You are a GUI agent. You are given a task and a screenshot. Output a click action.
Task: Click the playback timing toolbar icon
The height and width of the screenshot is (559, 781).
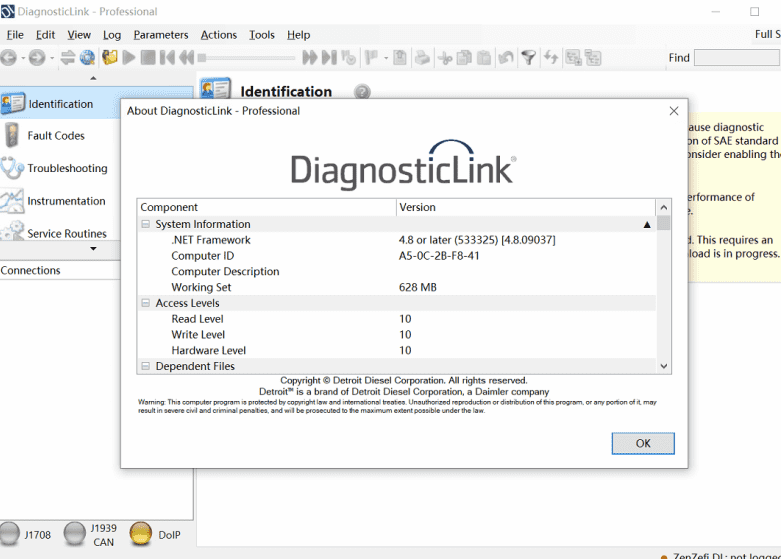[349, 58]
